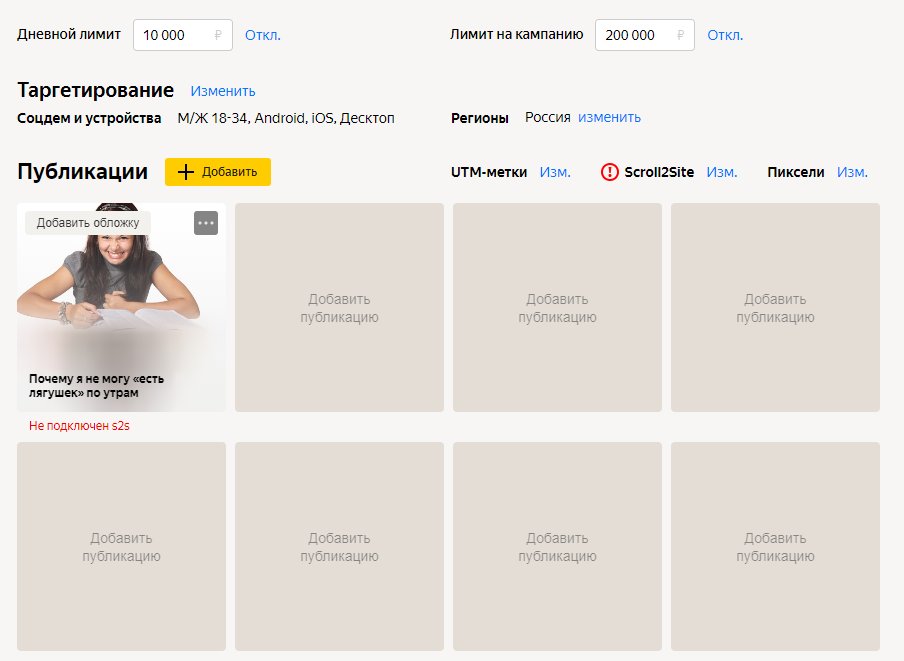
Task: Focus the Лимит на кампанию input field
Action: pos(636,35)
